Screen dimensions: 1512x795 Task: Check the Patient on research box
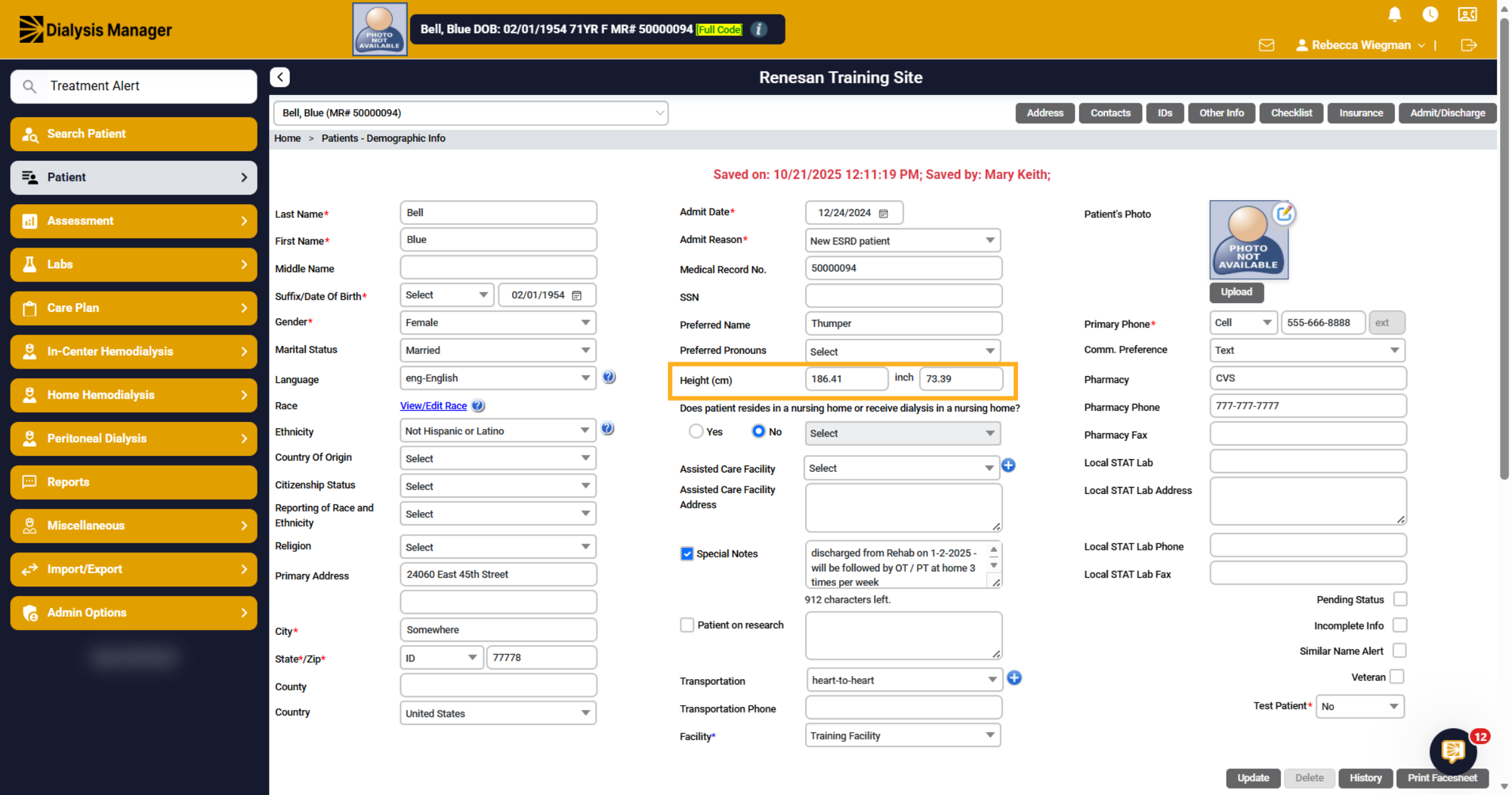pos(687,625)
